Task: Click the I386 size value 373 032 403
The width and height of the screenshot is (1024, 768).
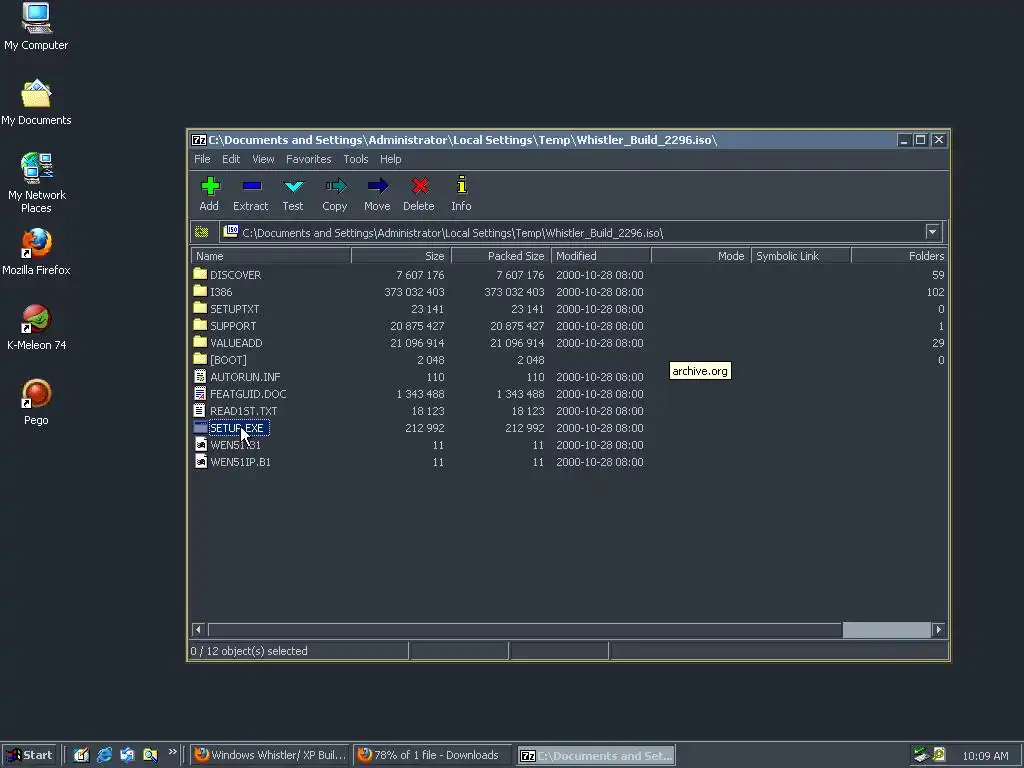Action: coord(414,292)
